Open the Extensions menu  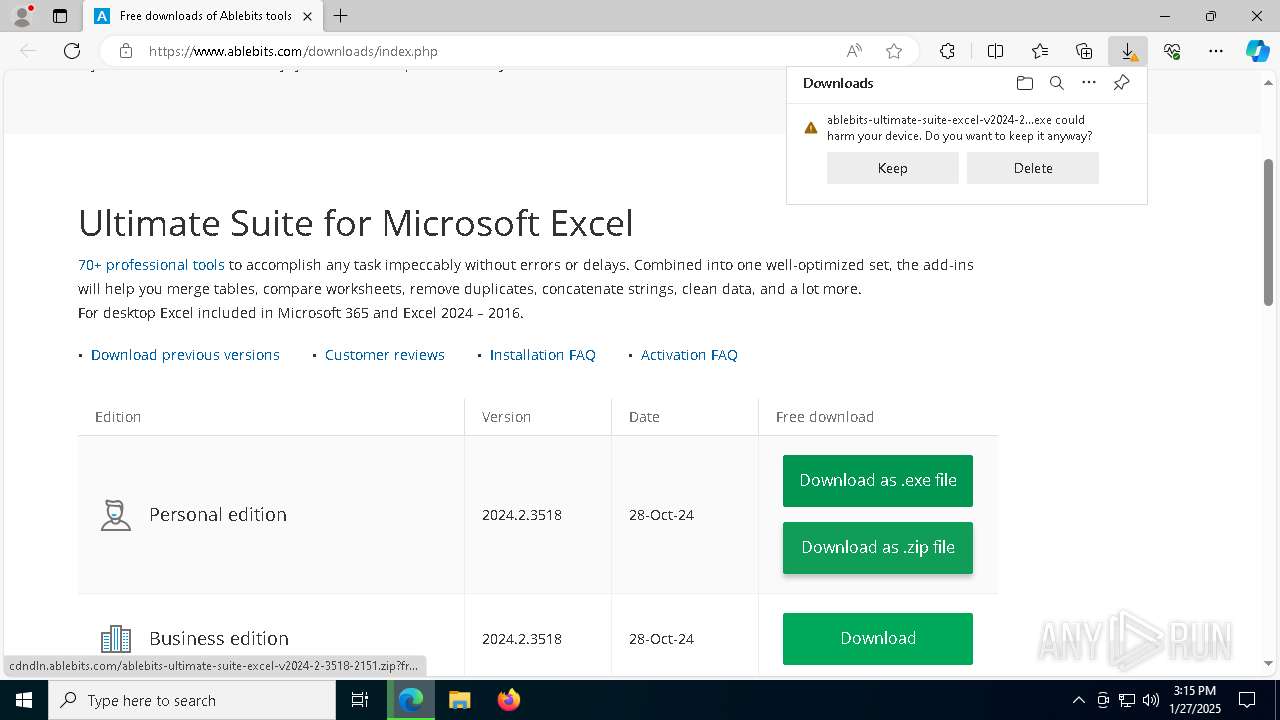[x=947, y=51]
